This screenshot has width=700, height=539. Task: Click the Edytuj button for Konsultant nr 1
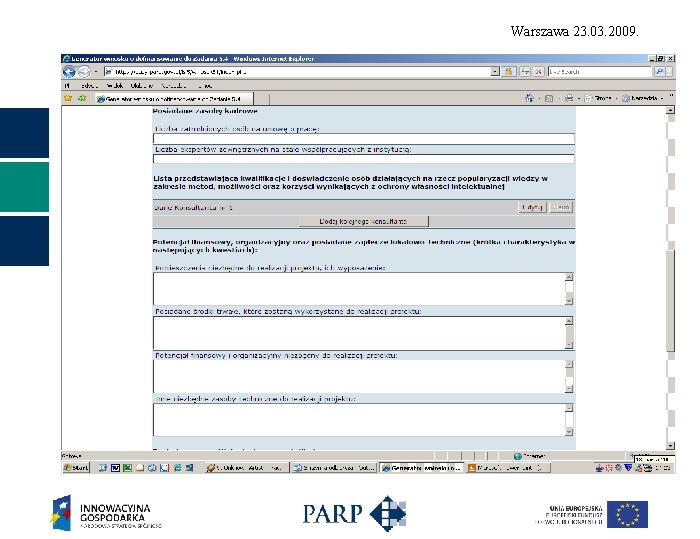[x=532, y=207]
